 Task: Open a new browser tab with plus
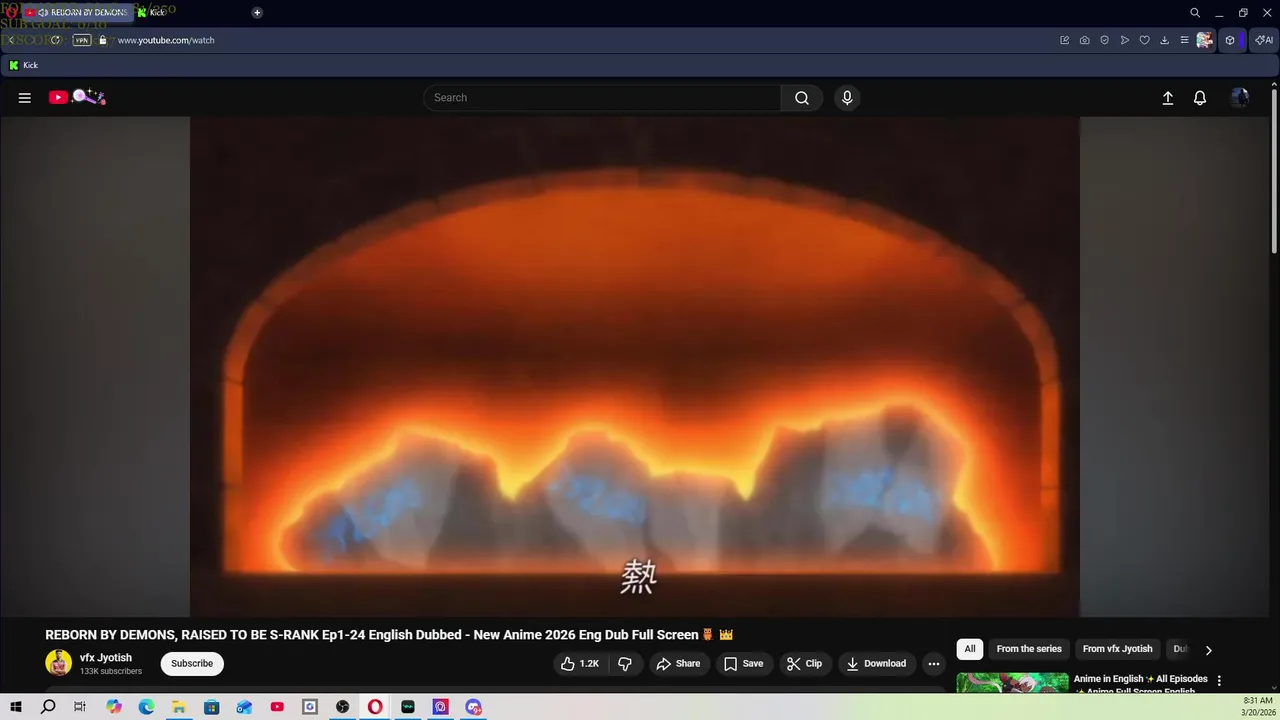(x=257, y=12)
